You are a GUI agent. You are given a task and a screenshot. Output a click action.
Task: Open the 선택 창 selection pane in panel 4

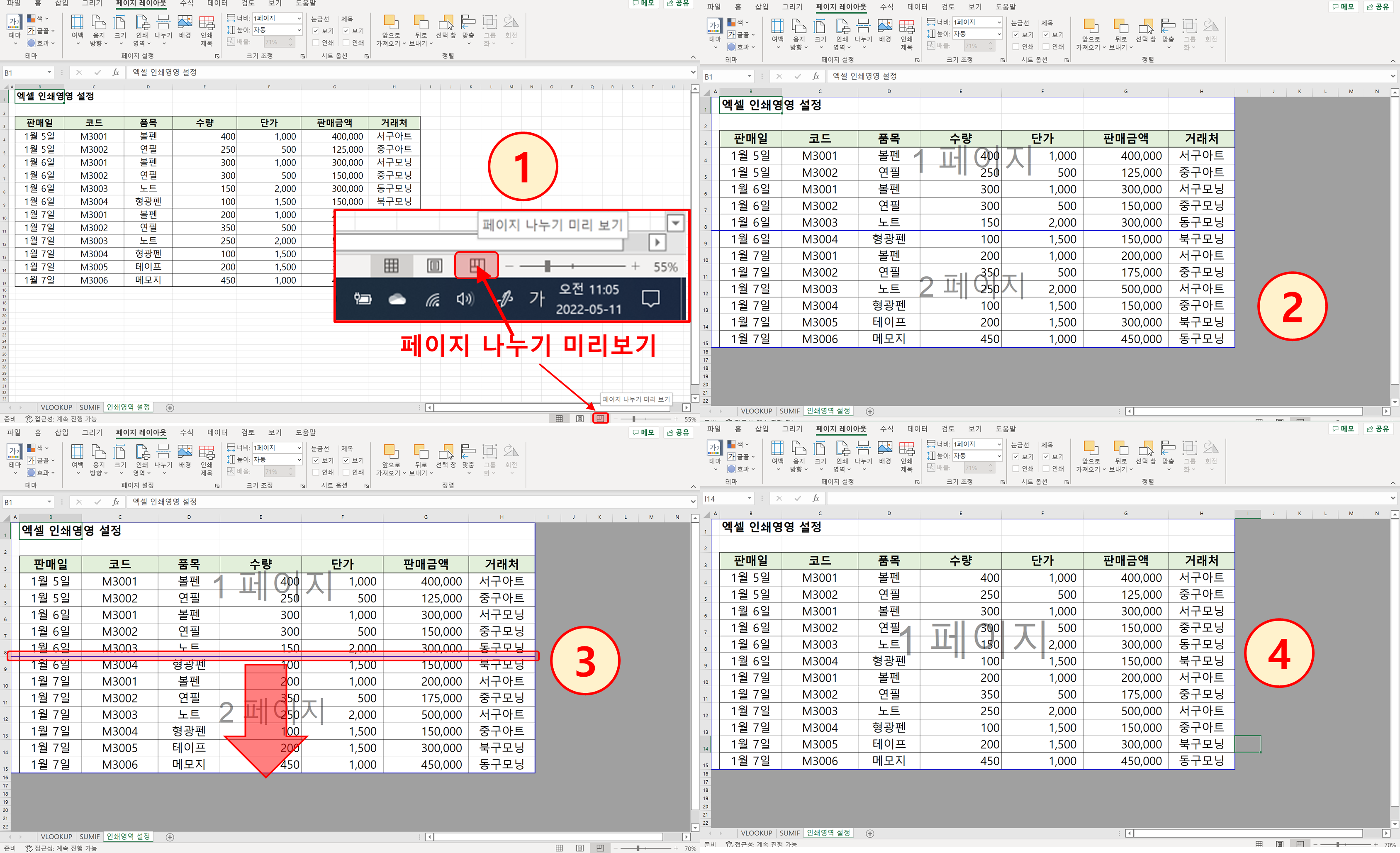point(1146,453)
